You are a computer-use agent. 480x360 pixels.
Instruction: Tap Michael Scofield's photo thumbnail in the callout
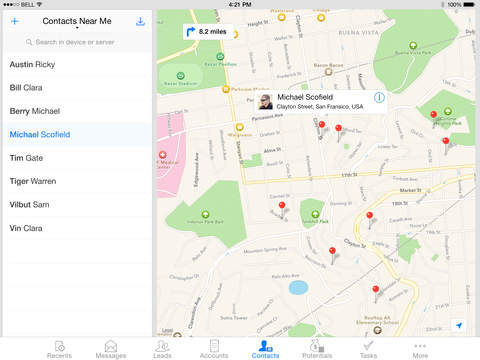pyautogui.click(x=266, y=102)
